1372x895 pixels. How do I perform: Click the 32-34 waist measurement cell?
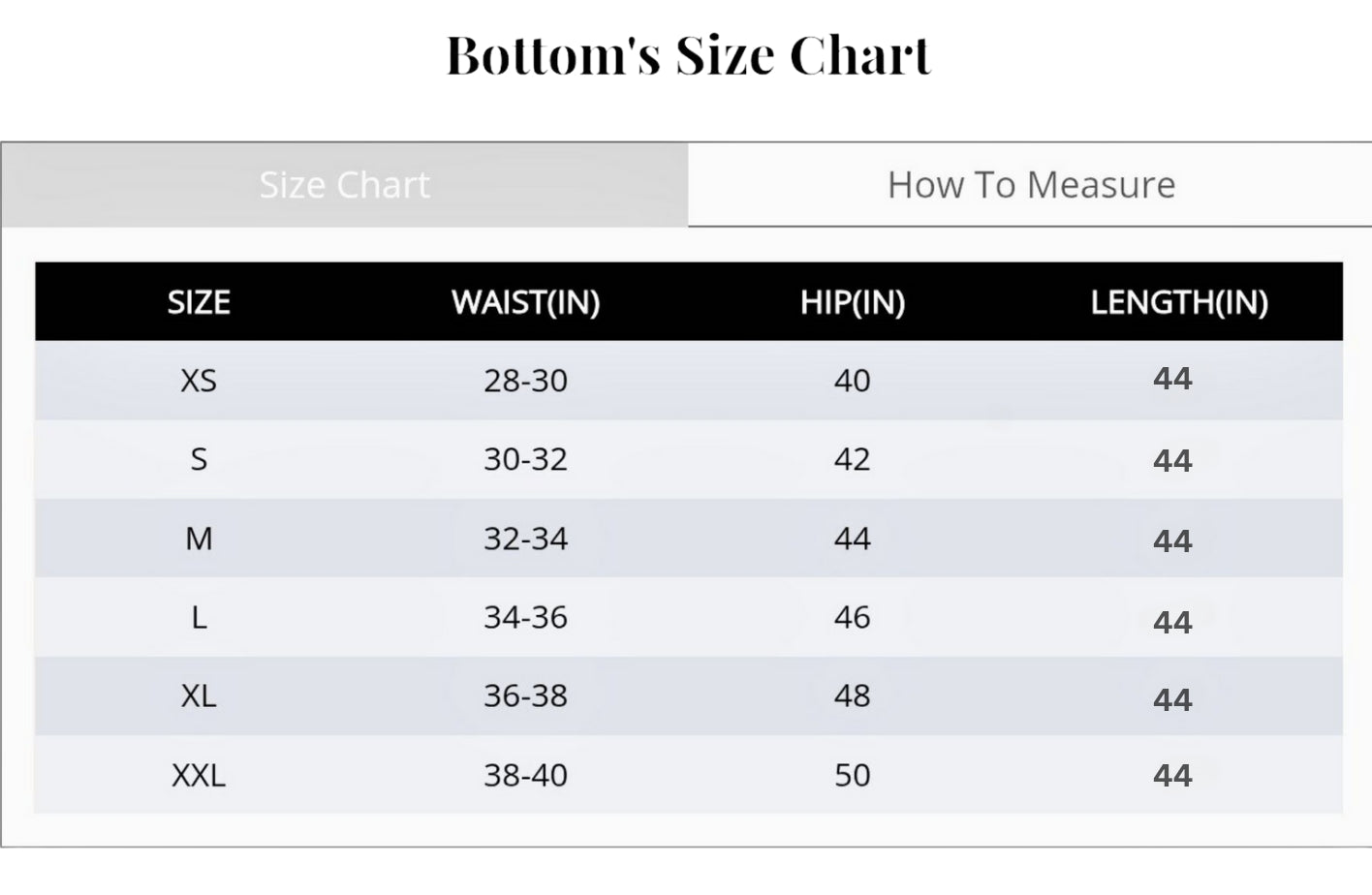[525, 539]
